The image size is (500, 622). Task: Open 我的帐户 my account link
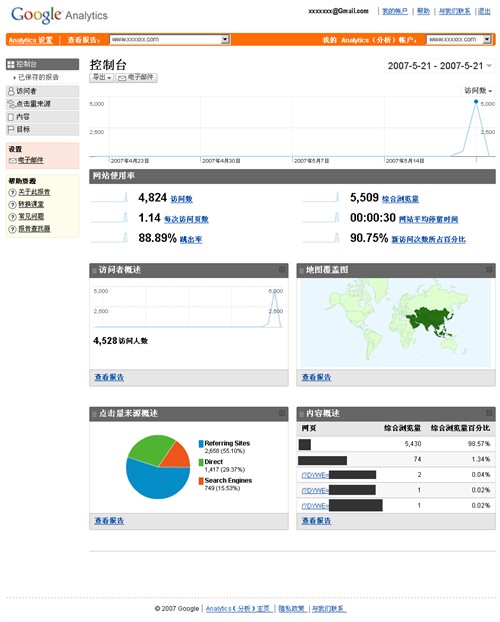point(395,11)
